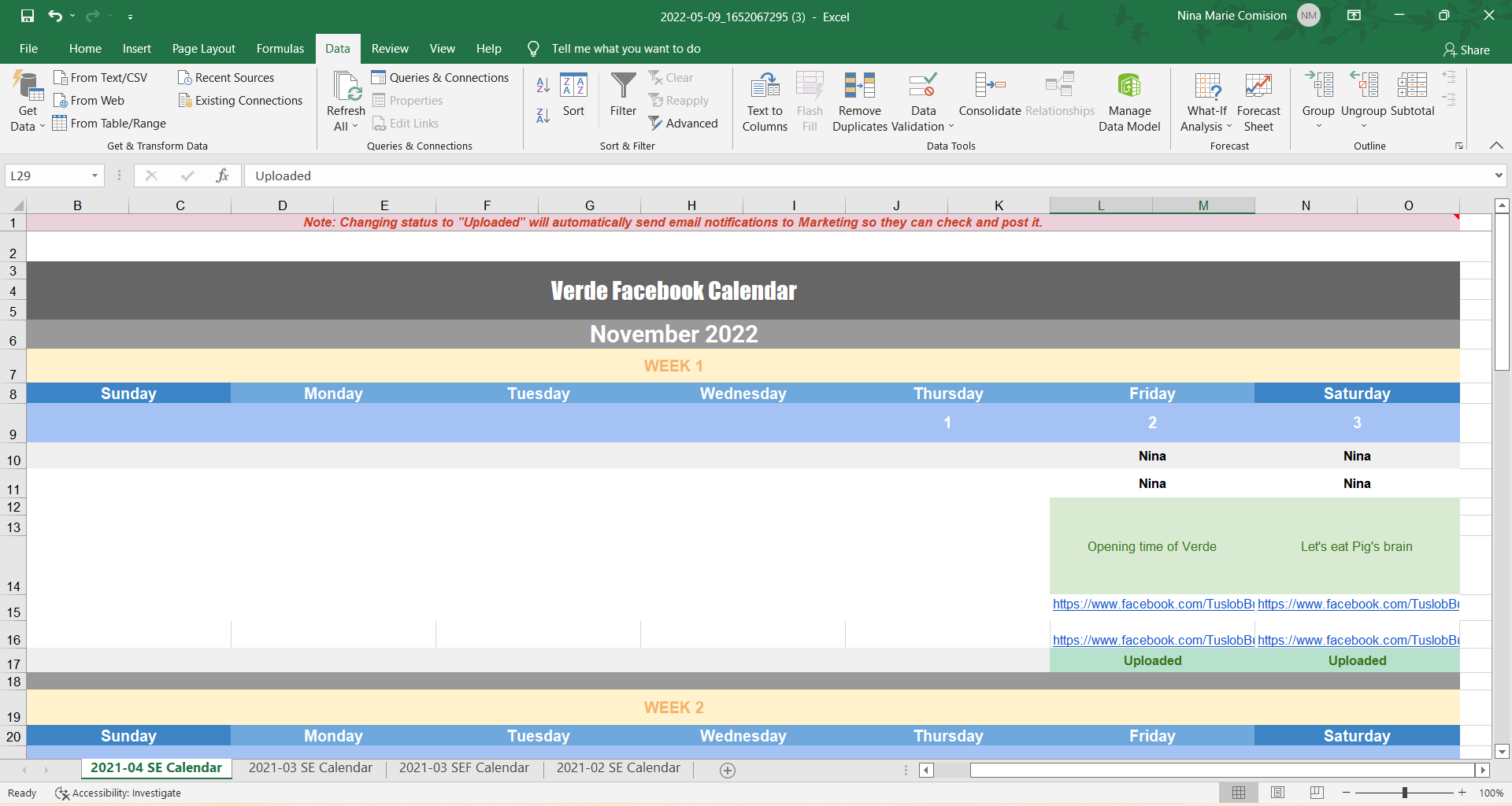Screen dimensions: 1512x806
Task: Expand the Name Box dropdown
Action: point(94,176)
